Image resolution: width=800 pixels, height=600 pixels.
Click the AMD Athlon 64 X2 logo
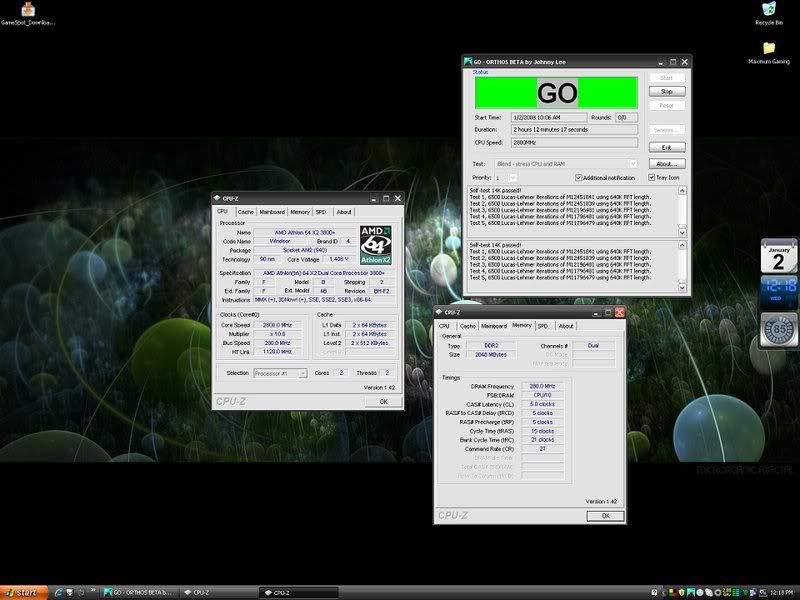tap(376, 245)
